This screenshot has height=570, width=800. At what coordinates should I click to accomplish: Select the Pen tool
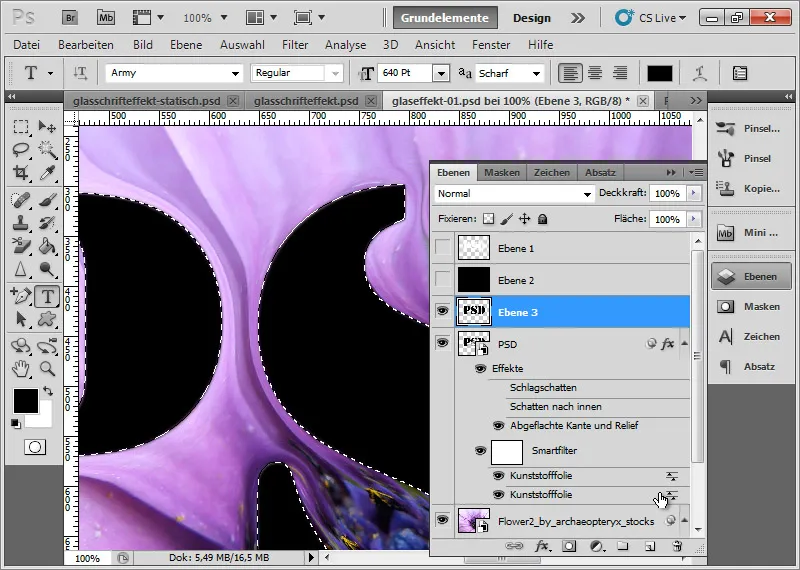click(21, 296)
